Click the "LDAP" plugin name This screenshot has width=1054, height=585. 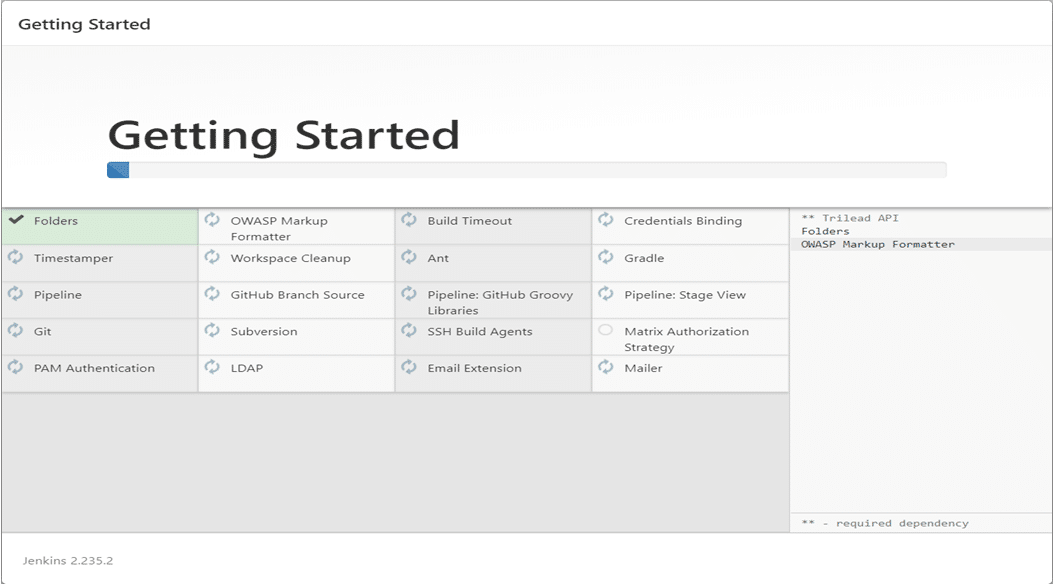247,368
